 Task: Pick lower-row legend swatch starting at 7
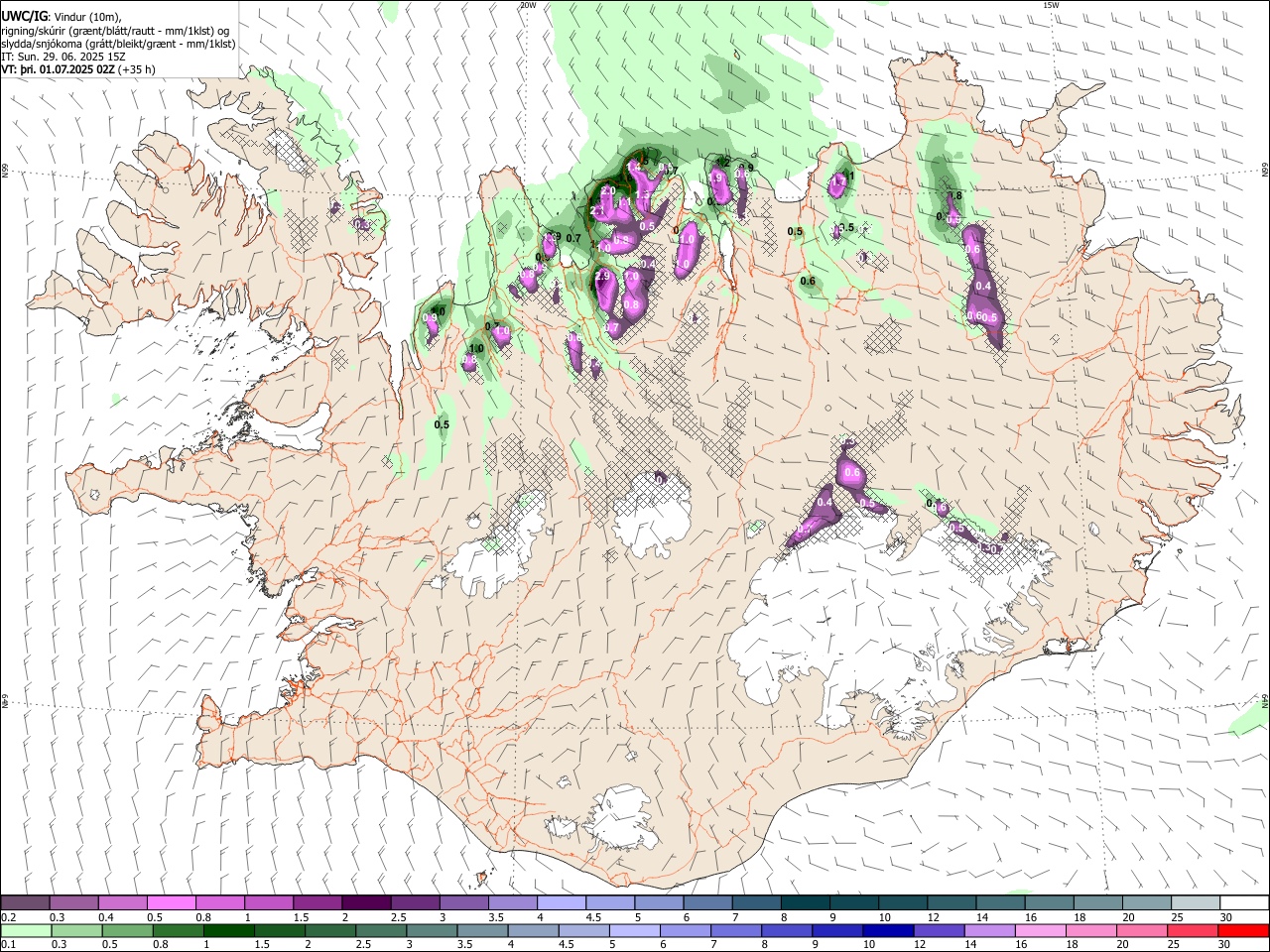coord(735,930)
